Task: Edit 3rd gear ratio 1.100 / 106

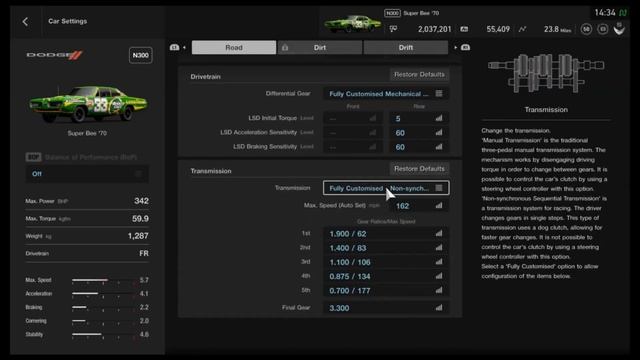Action: pos(386,262)
